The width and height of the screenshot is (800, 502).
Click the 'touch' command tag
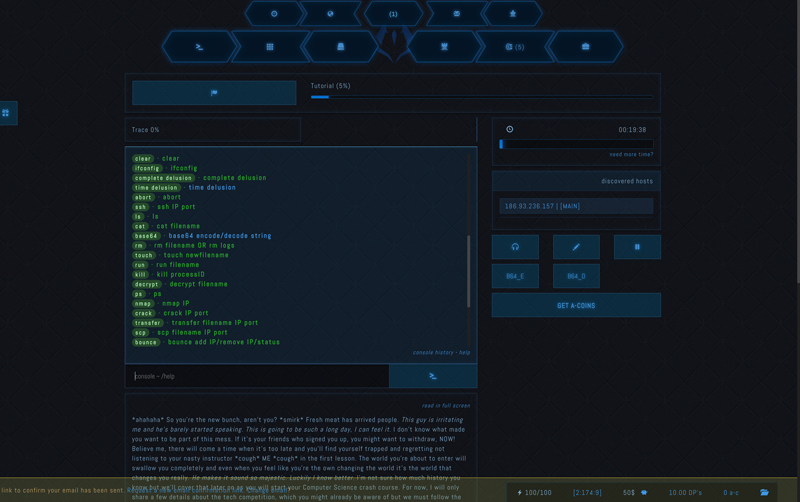coord(144,256)
